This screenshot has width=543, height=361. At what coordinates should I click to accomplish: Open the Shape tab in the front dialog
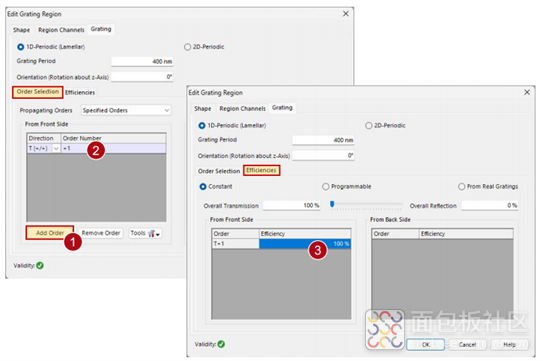(x=203, y=108)
